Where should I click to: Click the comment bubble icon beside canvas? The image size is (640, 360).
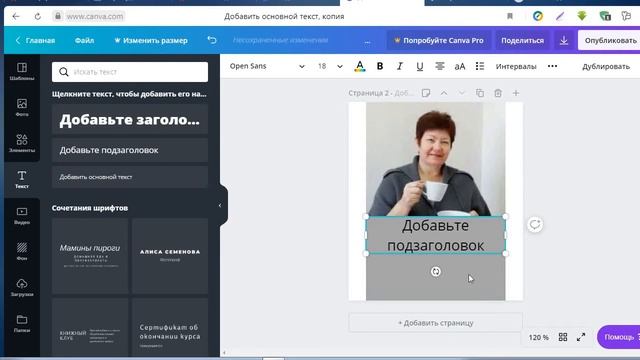[535, 224]
